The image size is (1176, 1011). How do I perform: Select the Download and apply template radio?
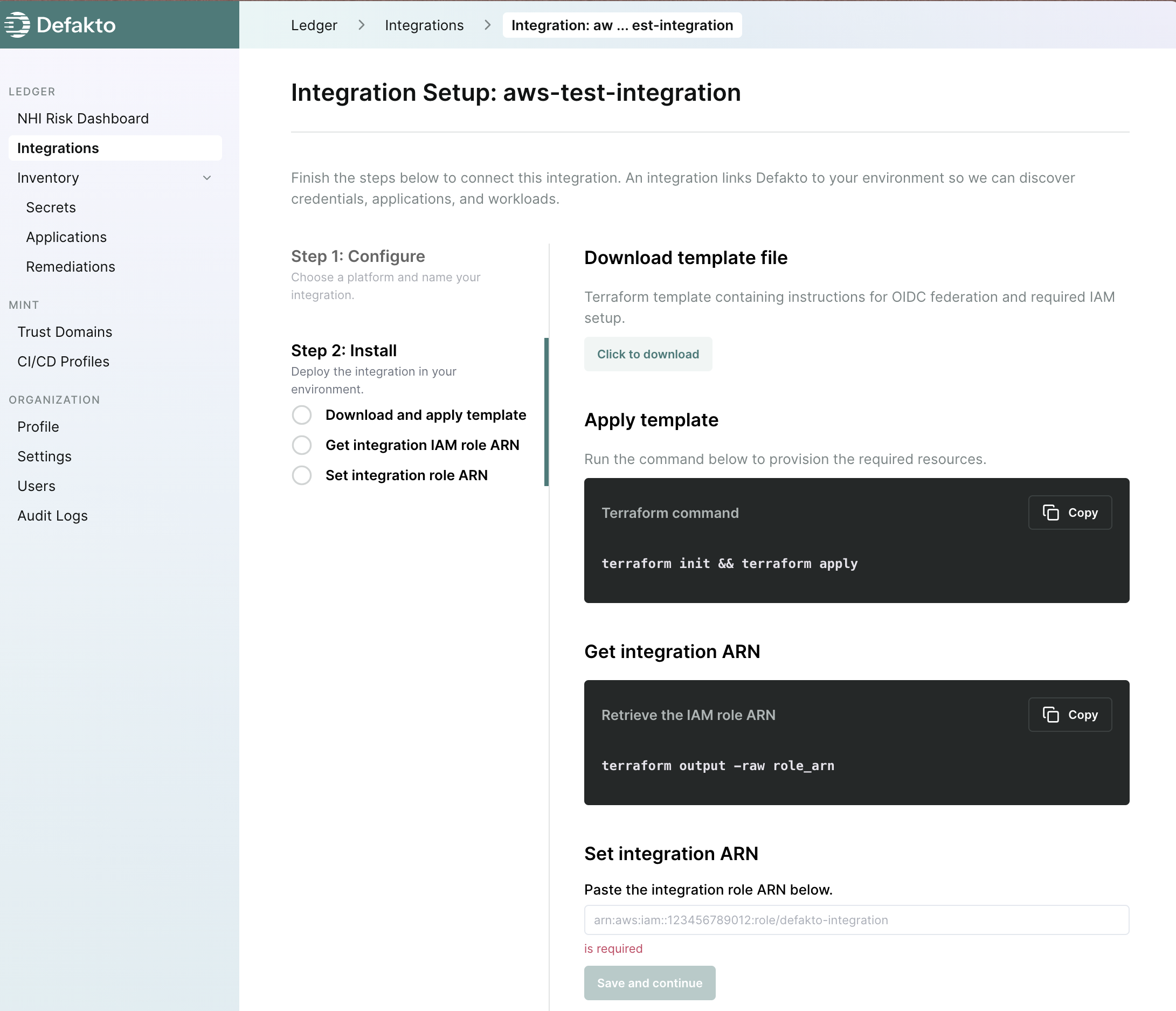301,415
